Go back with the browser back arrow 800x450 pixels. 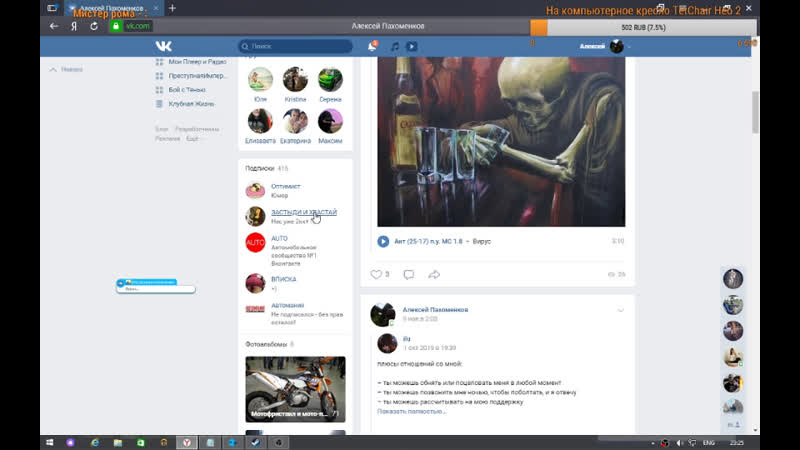point(54,26)
